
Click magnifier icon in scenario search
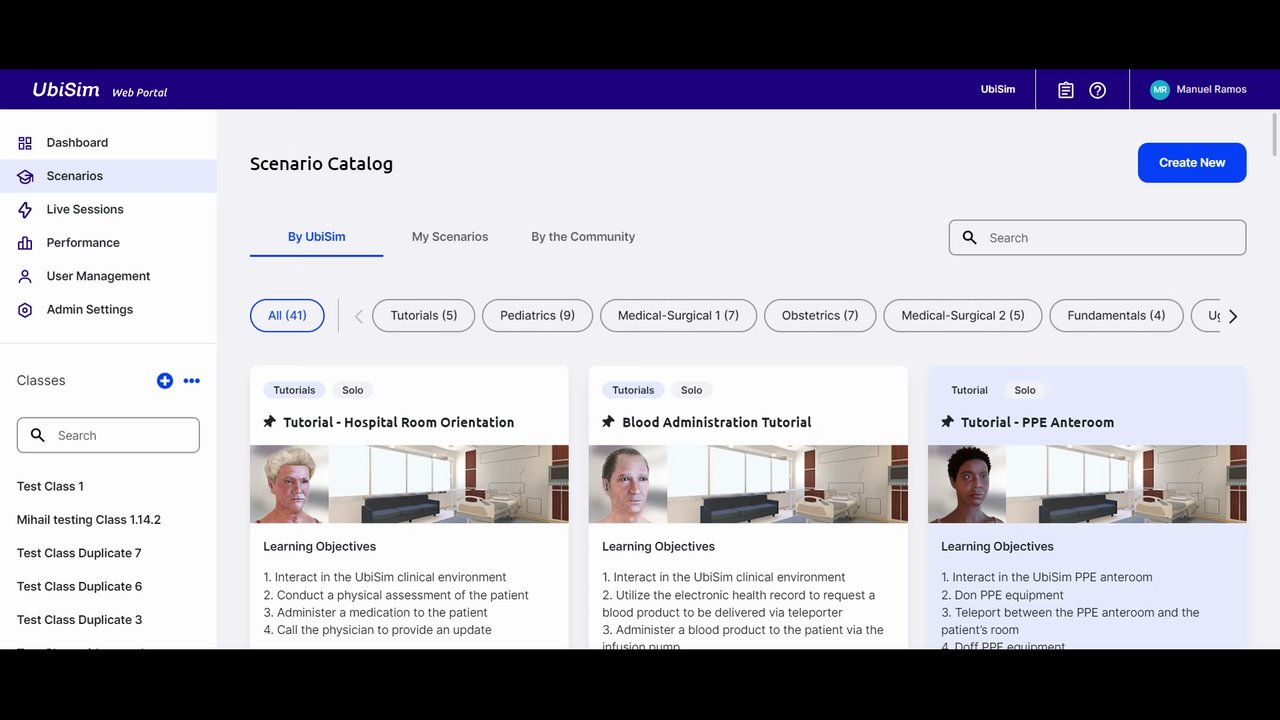(x=969, y=238)
